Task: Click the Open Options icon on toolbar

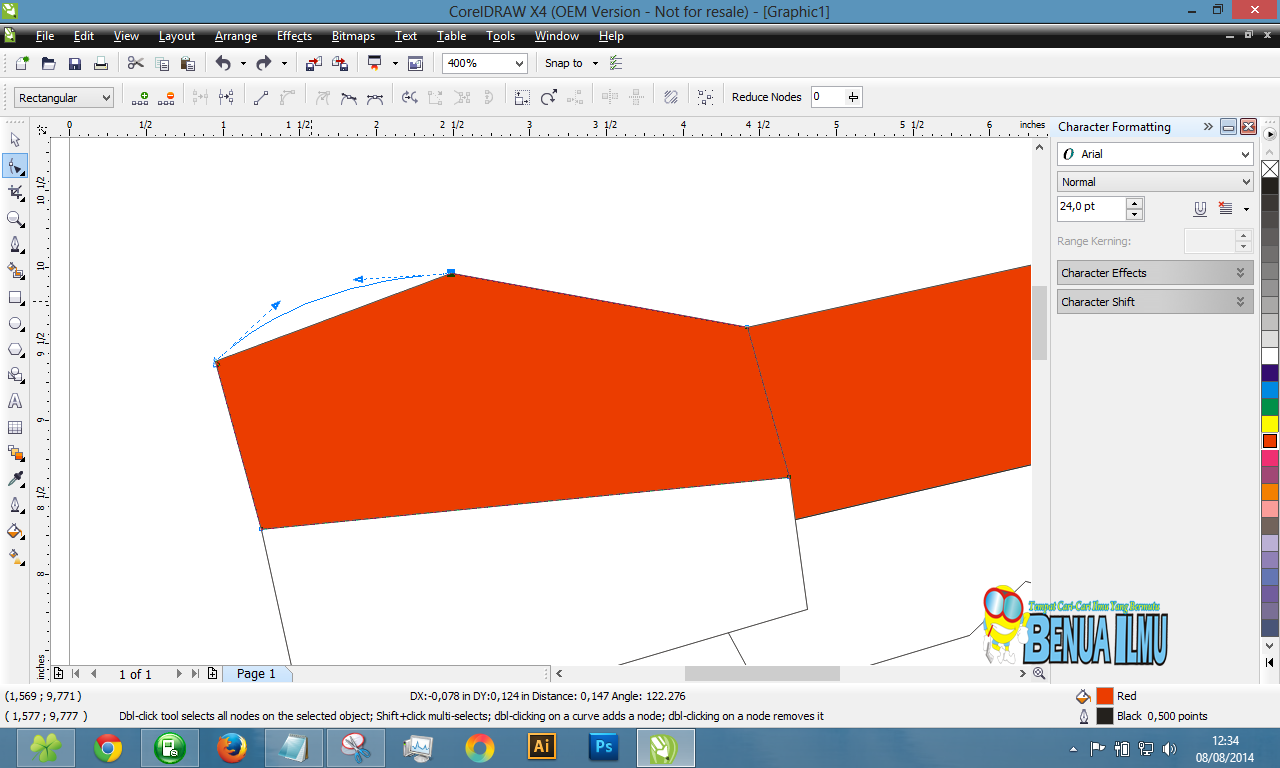Action: pos(616,63)
